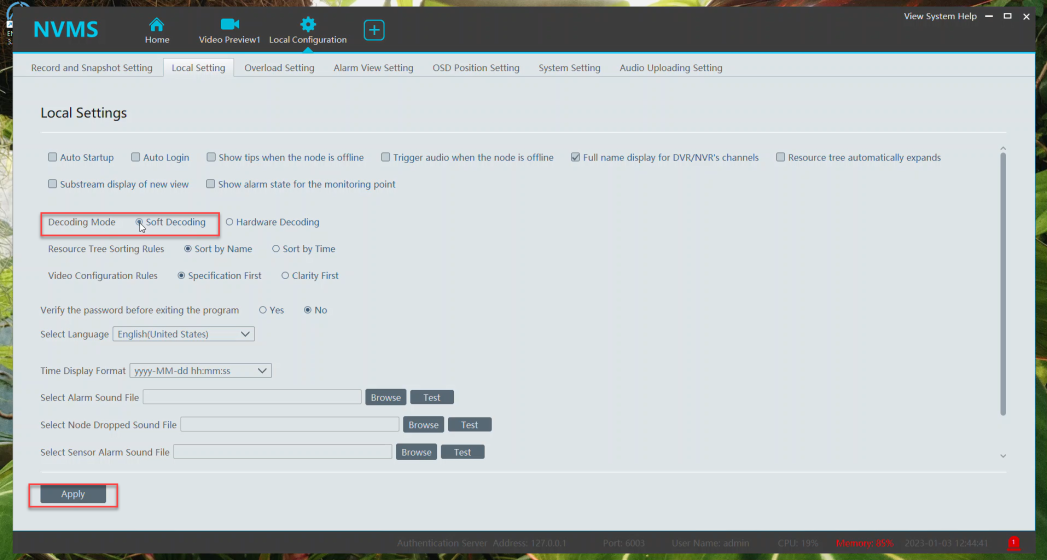Select Clarity First video rule

point(286,276)
